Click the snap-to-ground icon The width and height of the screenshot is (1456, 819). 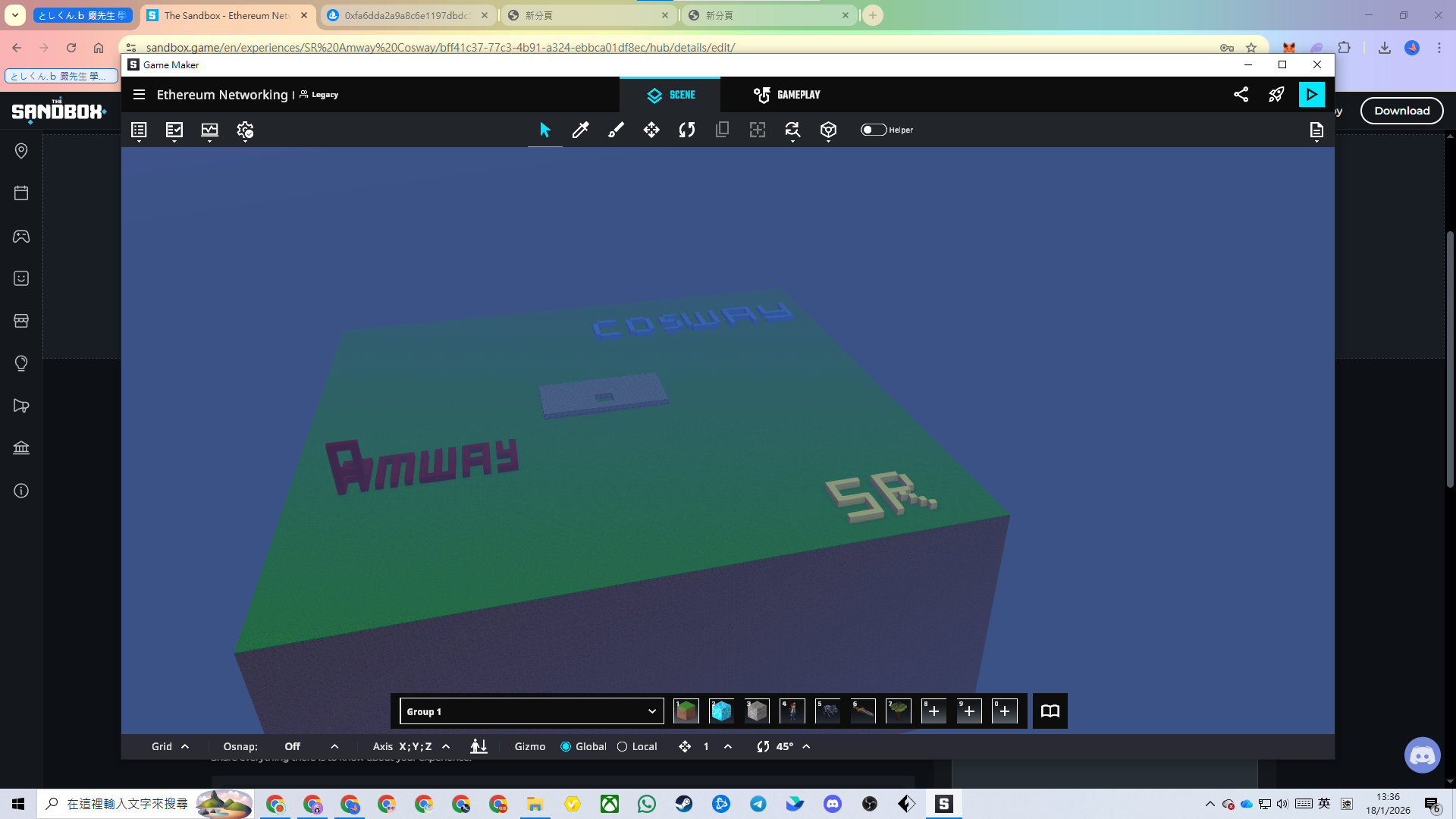[479, 747]
